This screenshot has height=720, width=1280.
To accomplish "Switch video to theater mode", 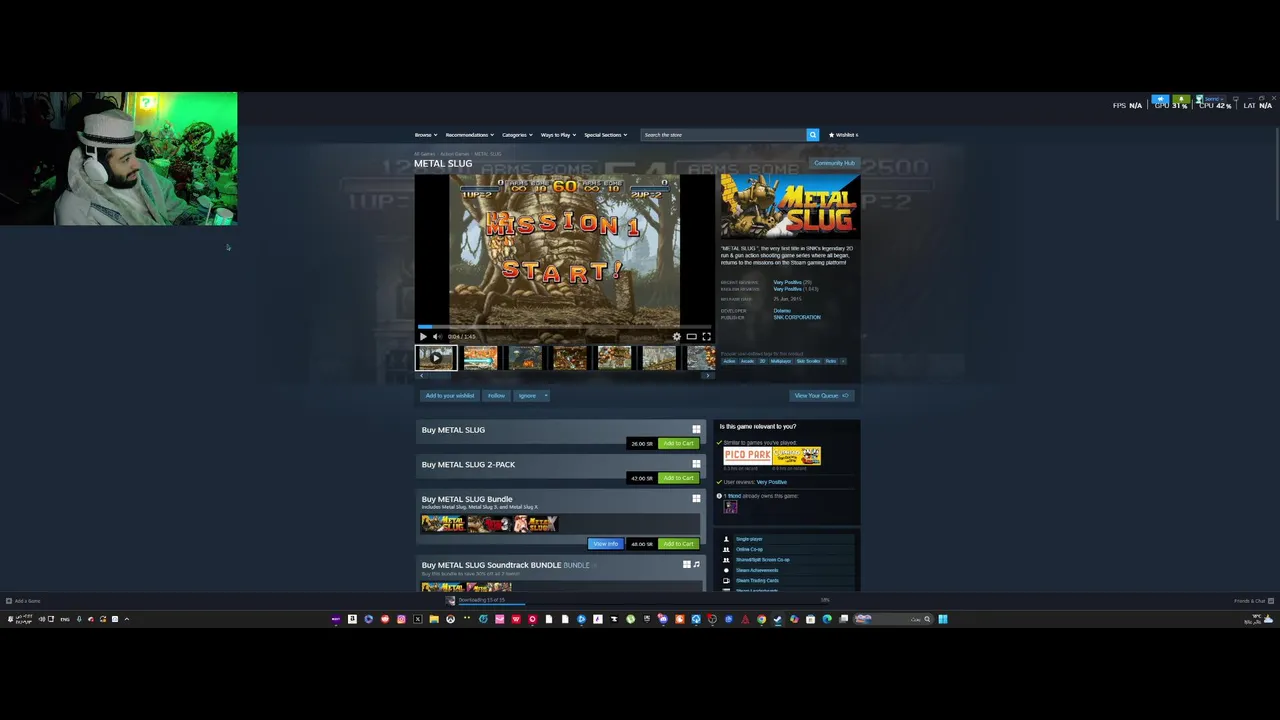I will pyautogui.click(x=691, y=337).
